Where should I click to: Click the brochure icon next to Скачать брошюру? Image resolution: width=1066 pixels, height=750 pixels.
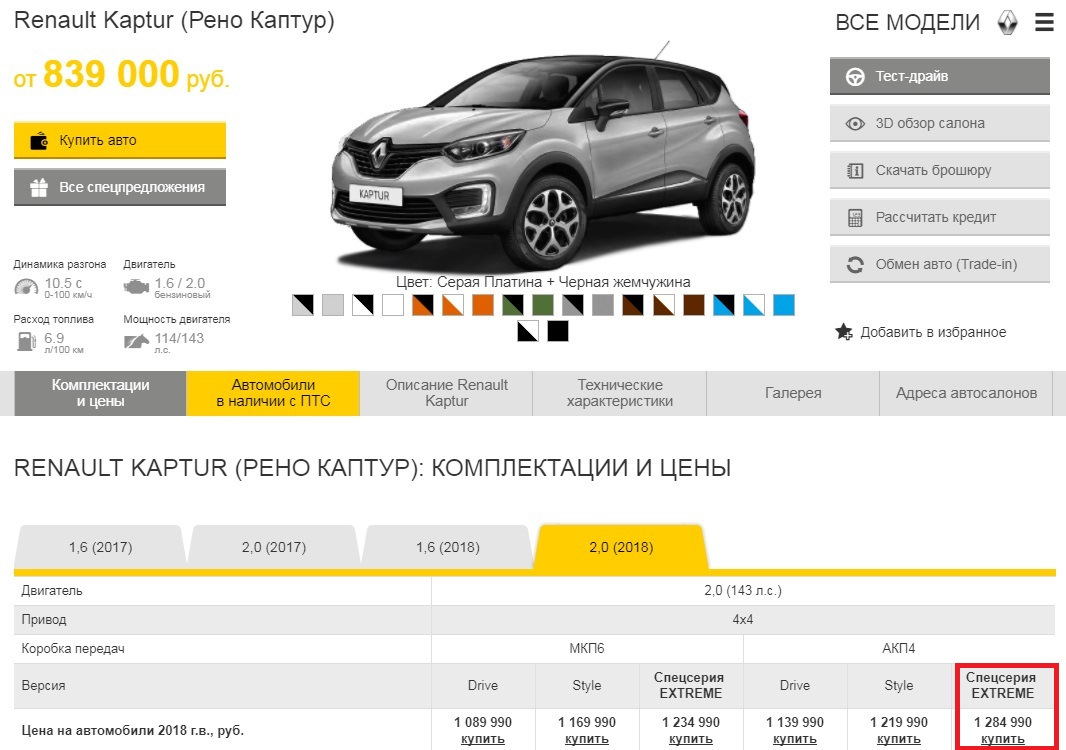(855, 171)
